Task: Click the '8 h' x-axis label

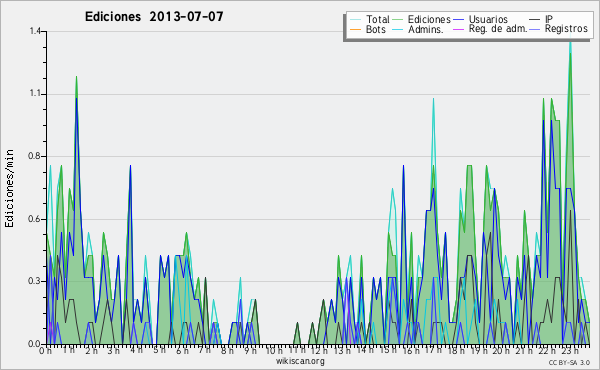Action: (227, 351)
